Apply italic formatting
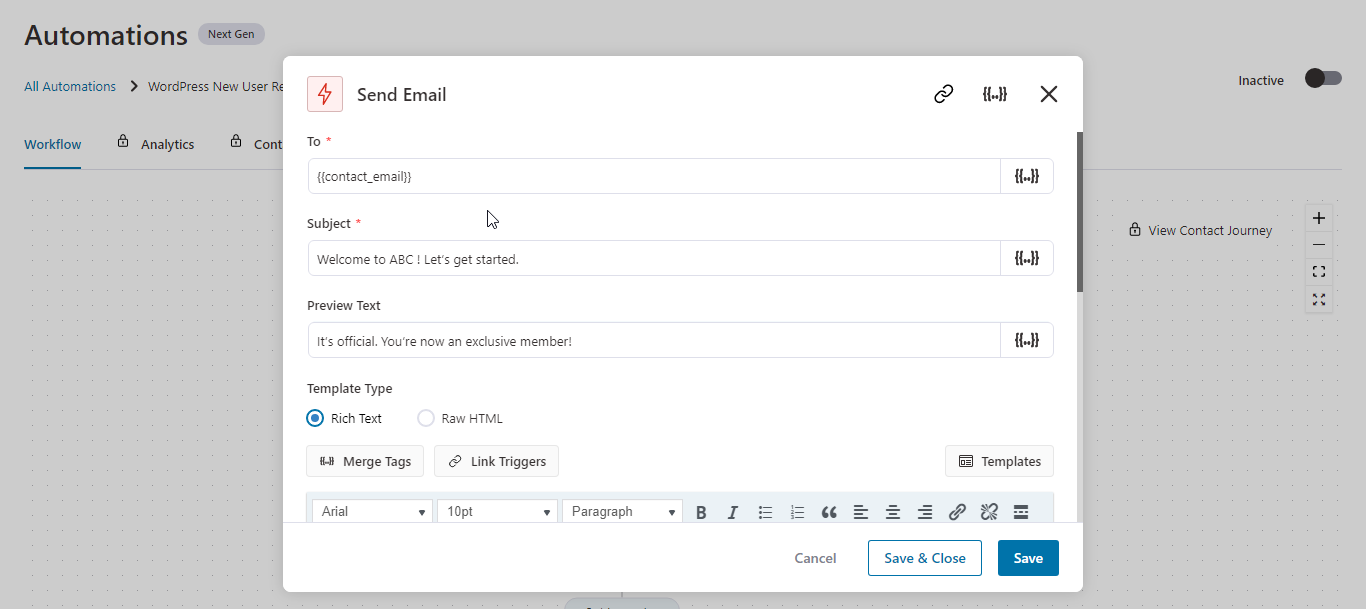Viewport: 1366px width, 609px height. pyautogui.click(x=733, y=511)
